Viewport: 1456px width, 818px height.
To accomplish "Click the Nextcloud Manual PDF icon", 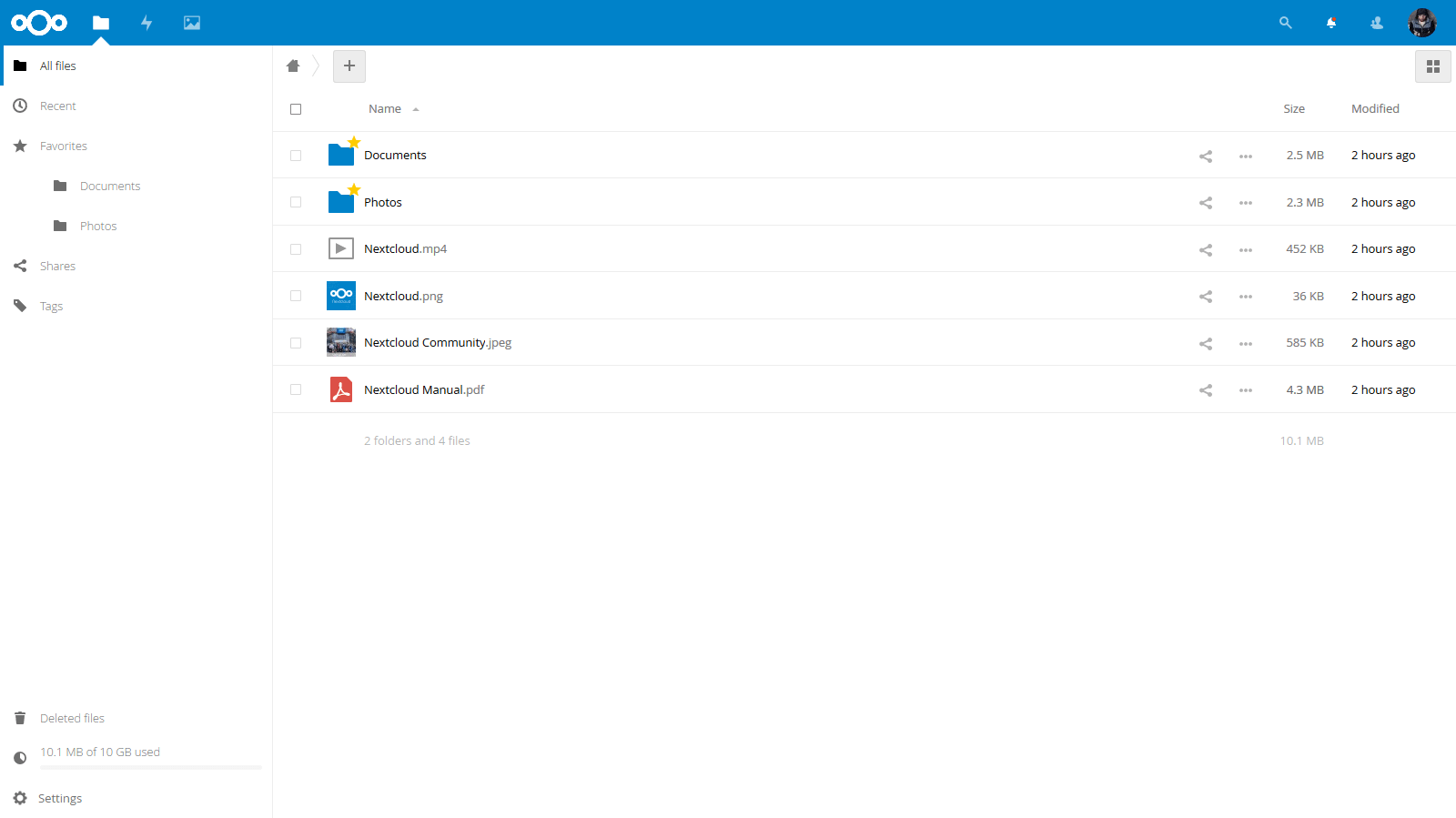I will (341, 389).
